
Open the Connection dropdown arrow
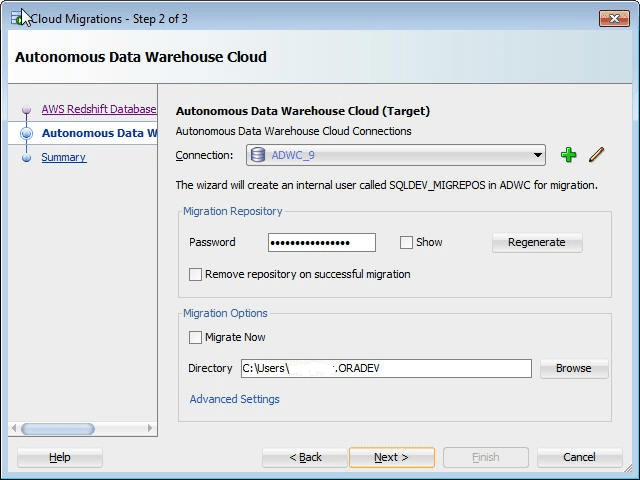point(538,155)
